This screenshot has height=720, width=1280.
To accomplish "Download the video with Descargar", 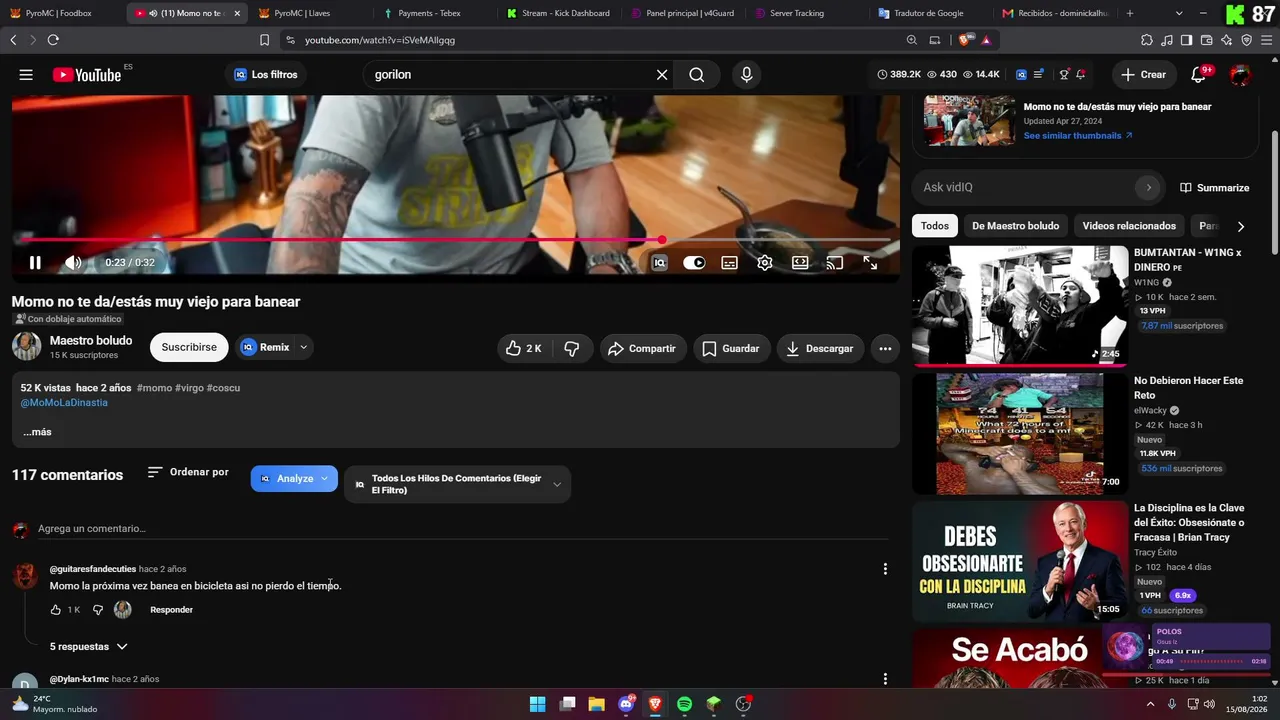I will tap(820, 348).
